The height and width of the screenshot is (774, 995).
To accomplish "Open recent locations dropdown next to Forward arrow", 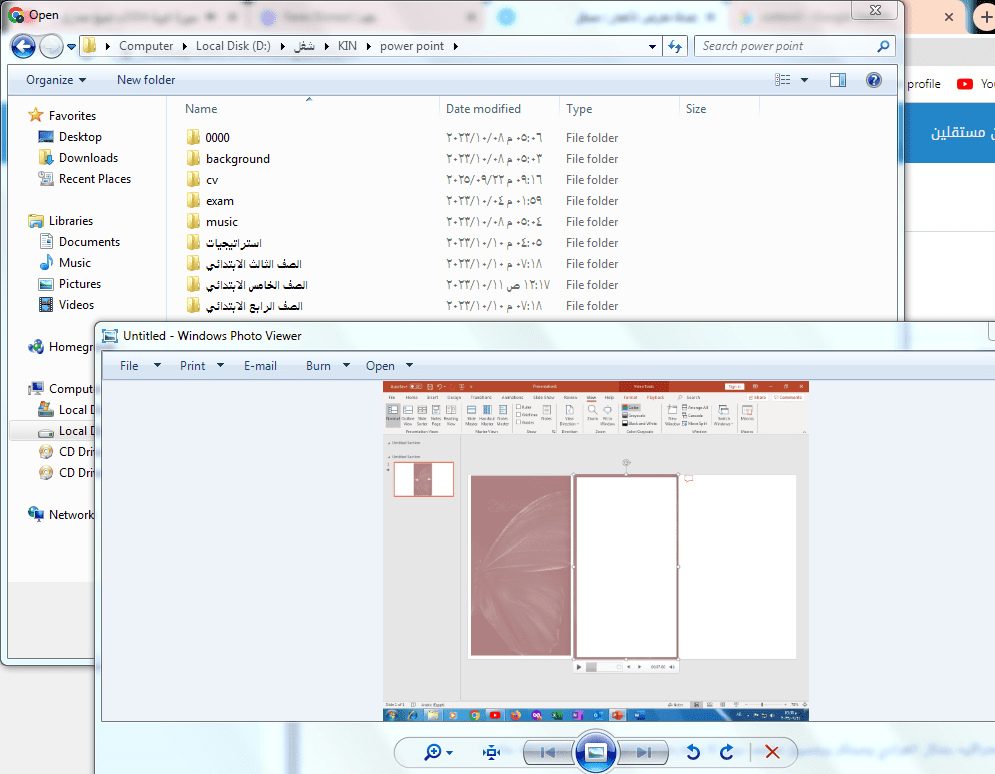I will [x=71, y=46].
